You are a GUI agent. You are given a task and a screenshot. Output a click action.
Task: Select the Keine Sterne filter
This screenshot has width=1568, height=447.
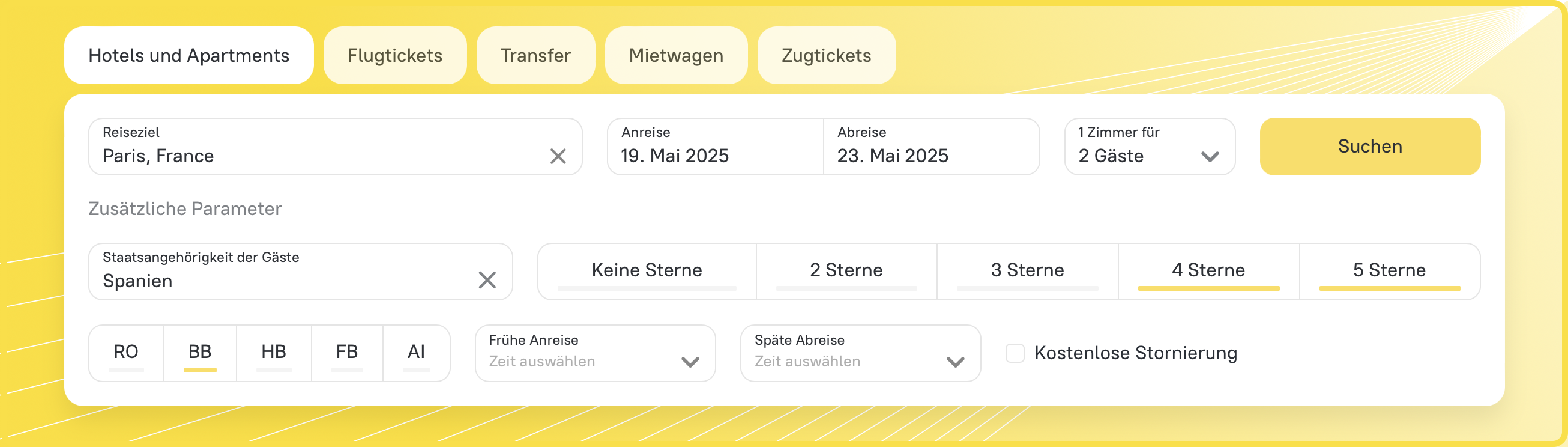tap(647, 271)
